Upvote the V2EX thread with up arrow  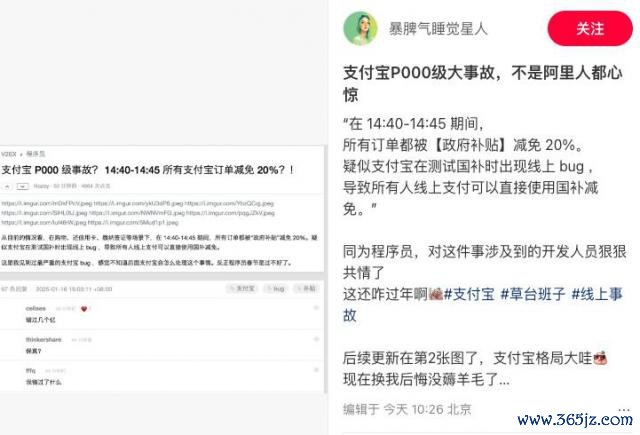7,186
